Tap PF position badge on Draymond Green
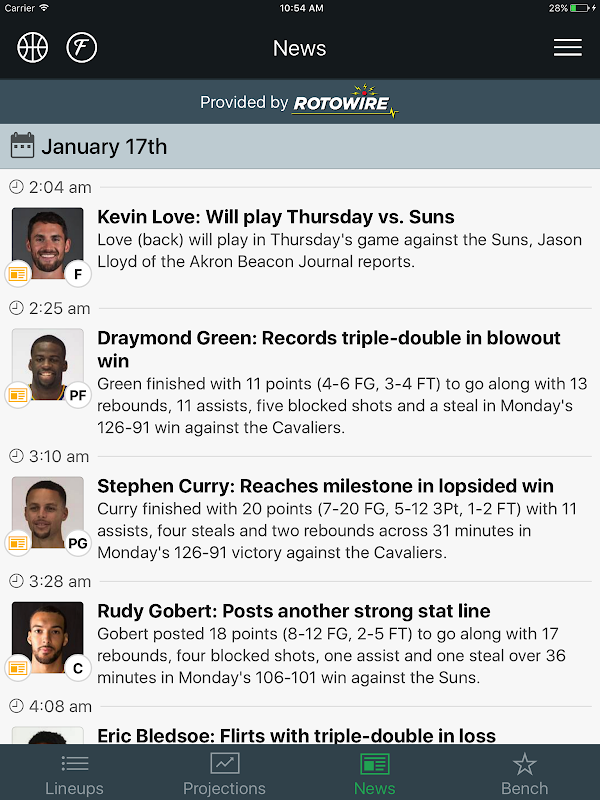 pyautogui.click(x=78, y=395)
